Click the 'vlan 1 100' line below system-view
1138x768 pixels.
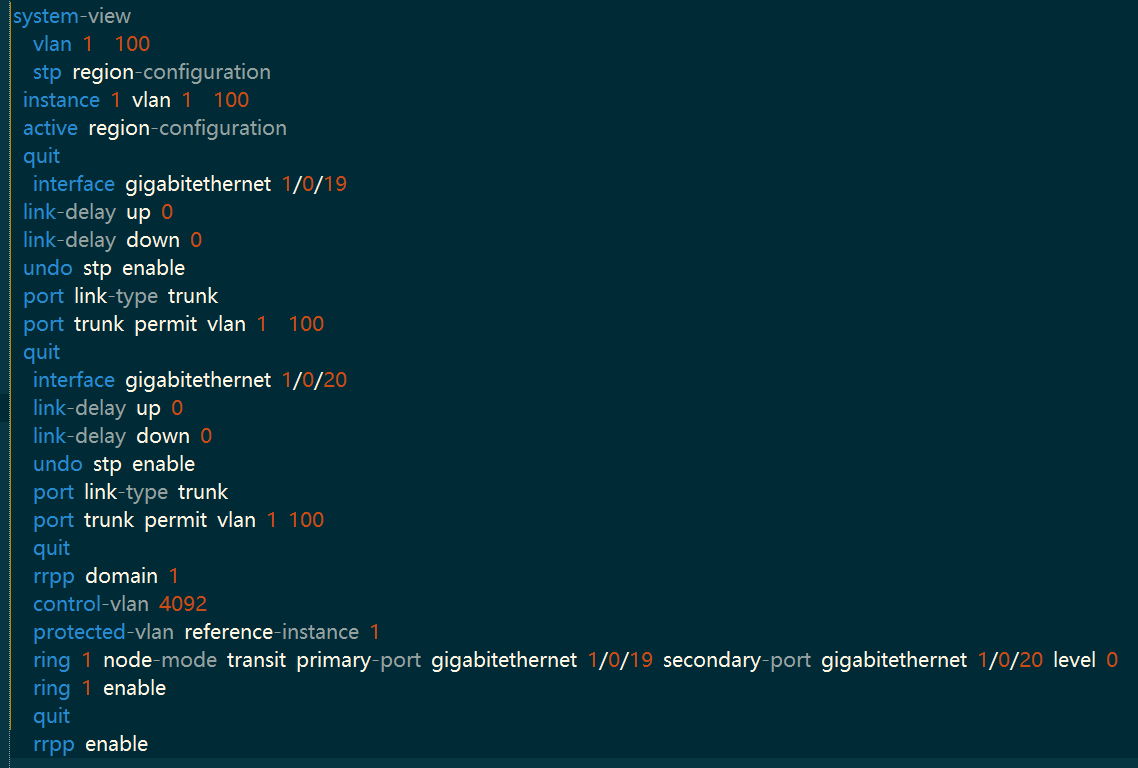tap(91, 44)
